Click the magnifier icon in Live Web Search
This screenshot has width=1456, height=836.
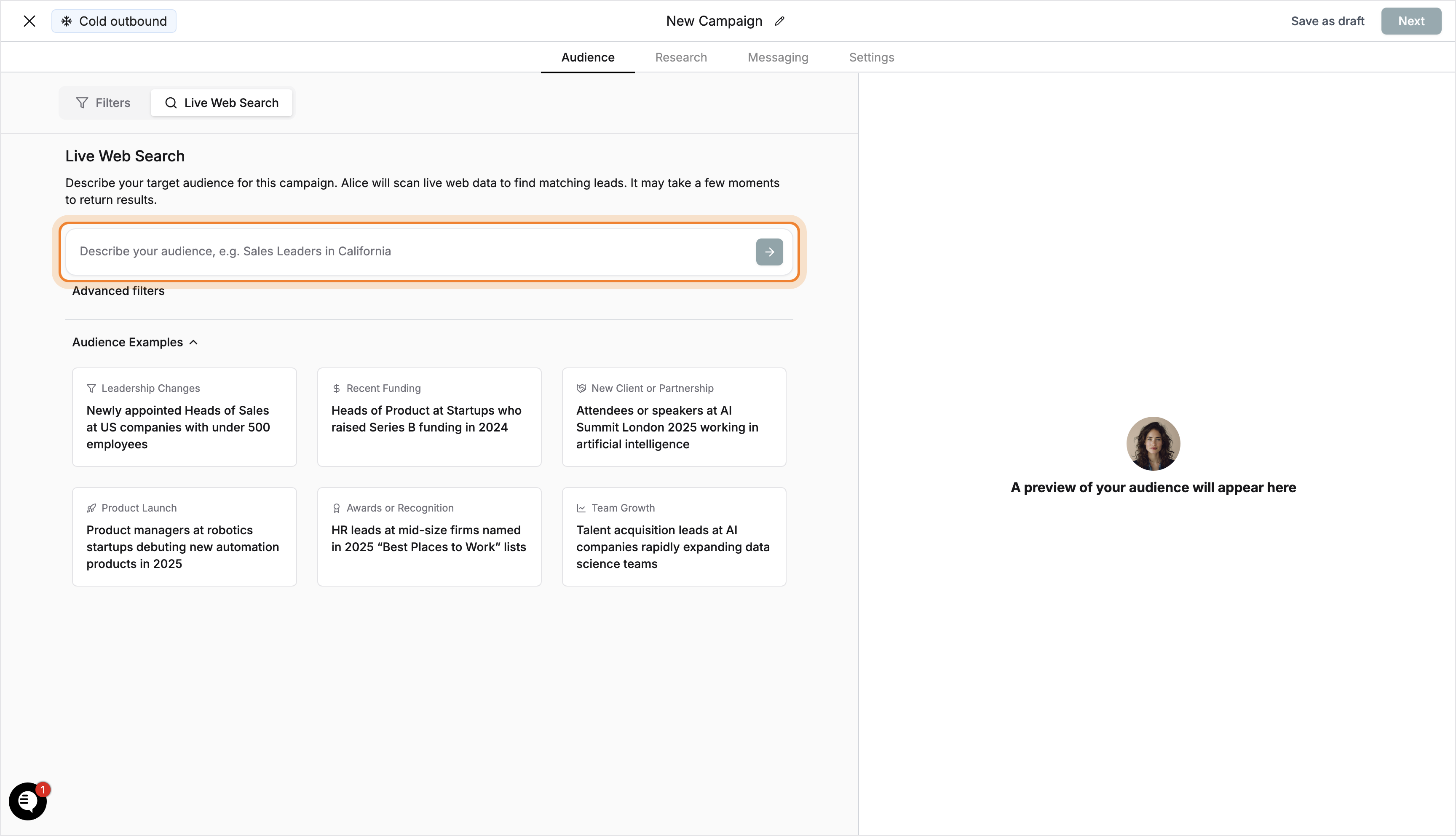click(171, 103)
